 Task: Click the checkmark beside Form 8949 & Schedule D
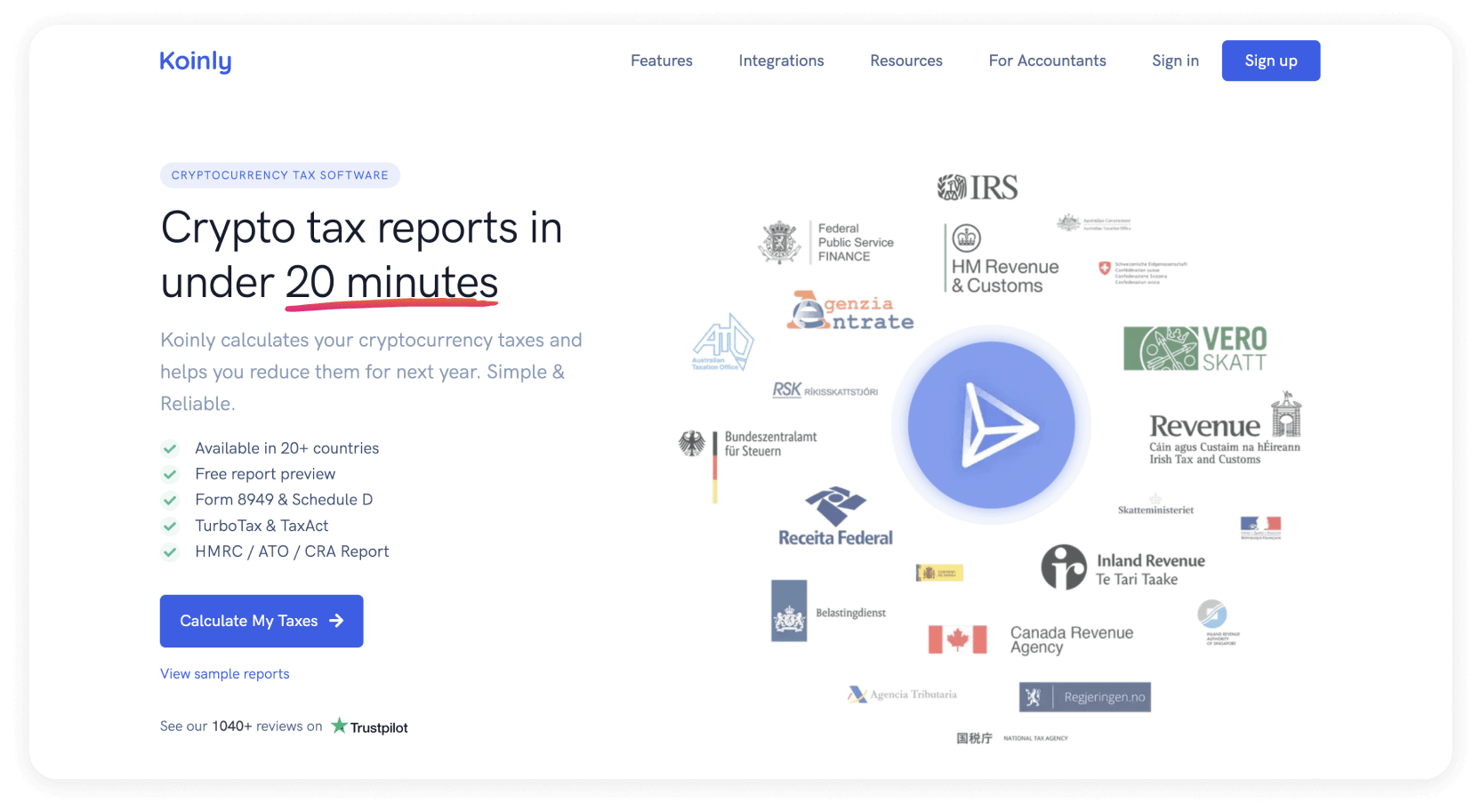click(170, 500)
